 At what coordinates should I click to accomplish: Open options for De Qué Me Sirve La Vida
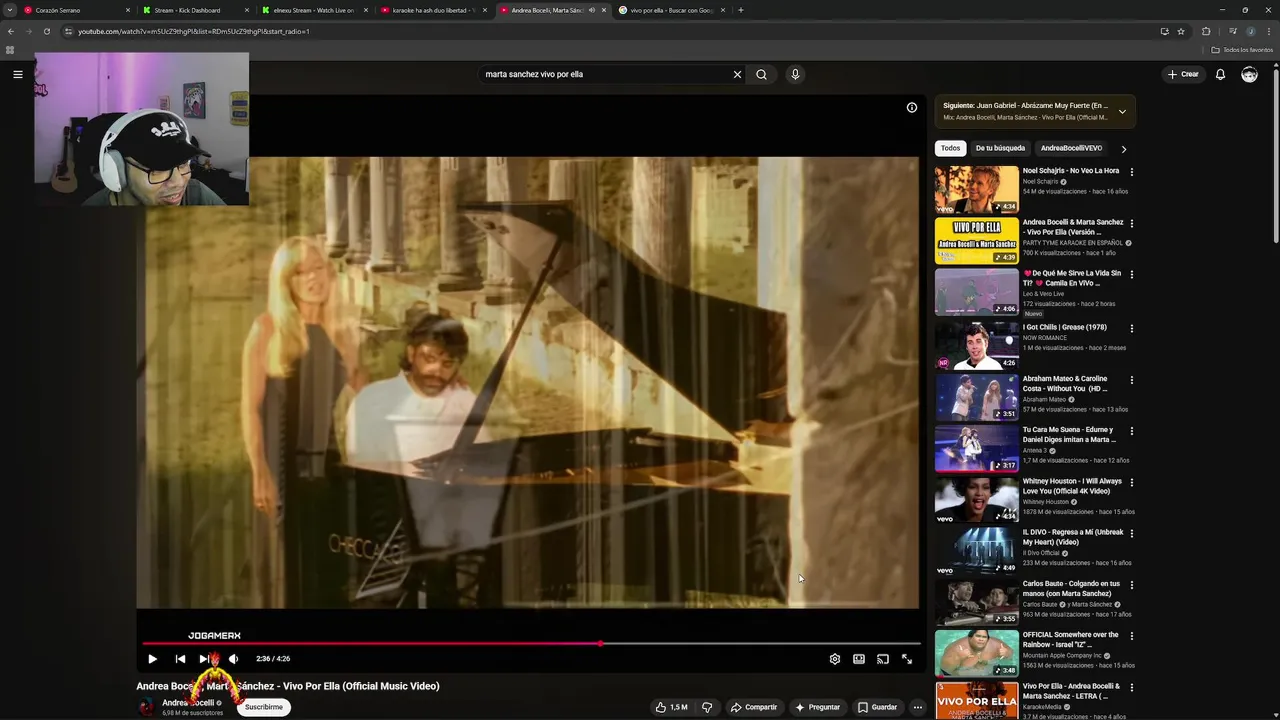point(1131,274)
